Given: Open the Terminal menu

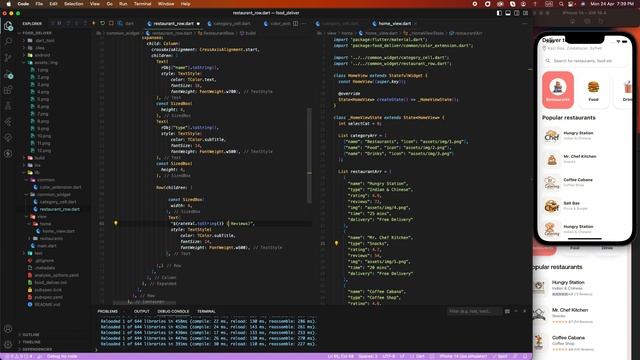Looking at the screenshot, I should click(142, 4).
